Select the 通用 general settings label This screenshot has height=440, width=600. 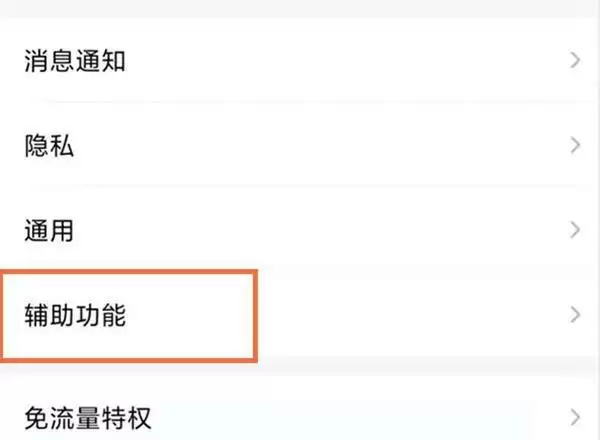pos(49,231)
